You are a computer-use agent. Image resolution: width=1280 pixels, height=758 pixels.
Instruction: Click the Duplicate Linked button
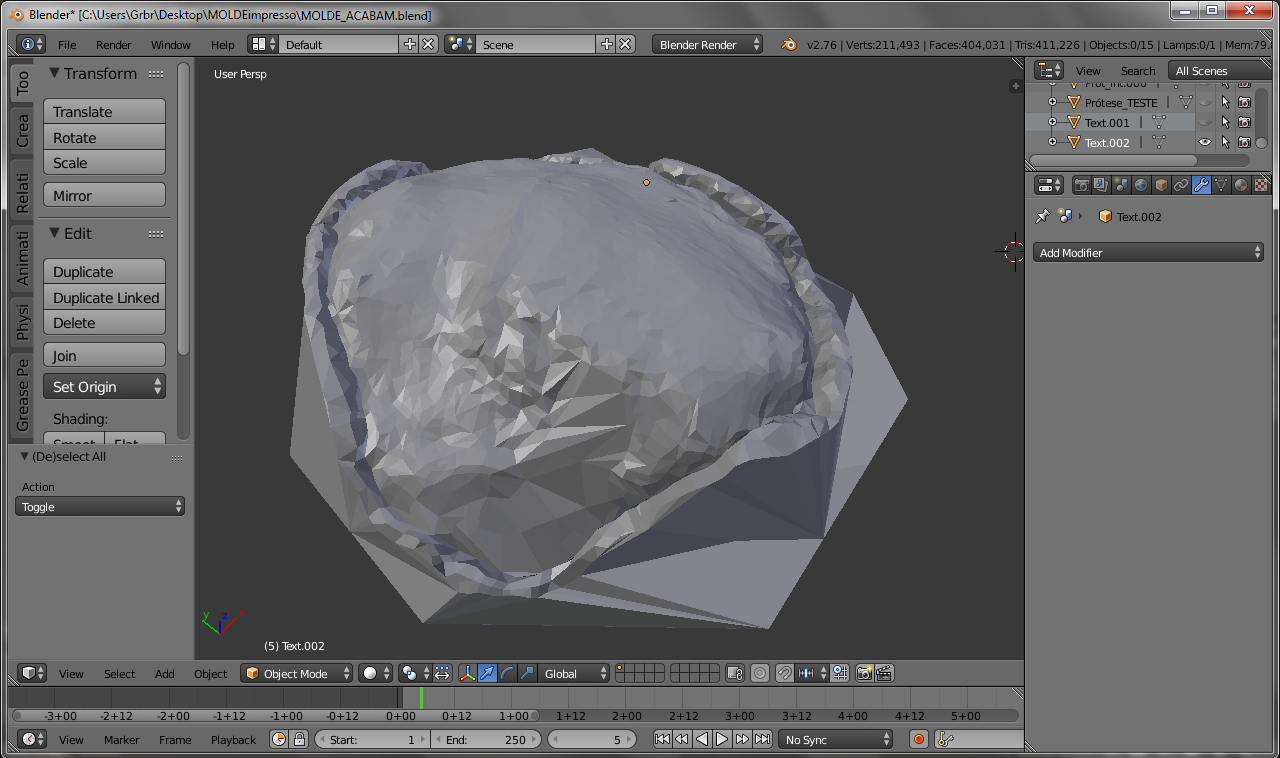pyautogui.click(x=104, y=297)
